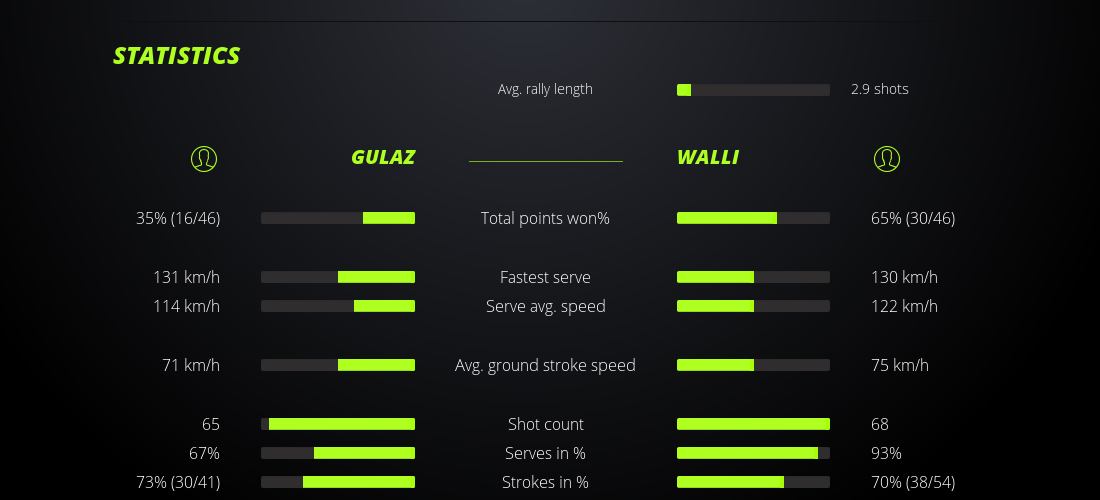Click Gulaz's fastest serve bar
The image size is (1100, 500).
coord(338,277)
